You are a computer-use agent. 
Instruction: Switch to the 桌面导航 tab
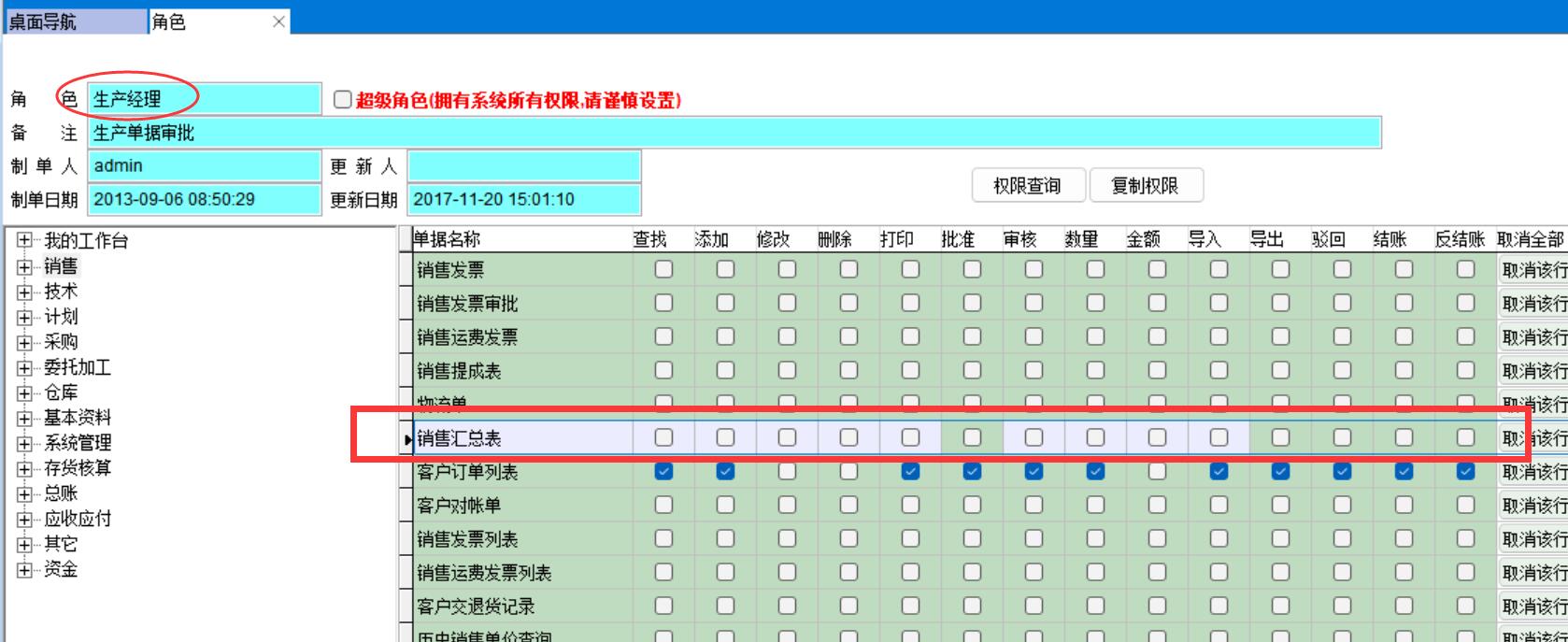[75, 21]
